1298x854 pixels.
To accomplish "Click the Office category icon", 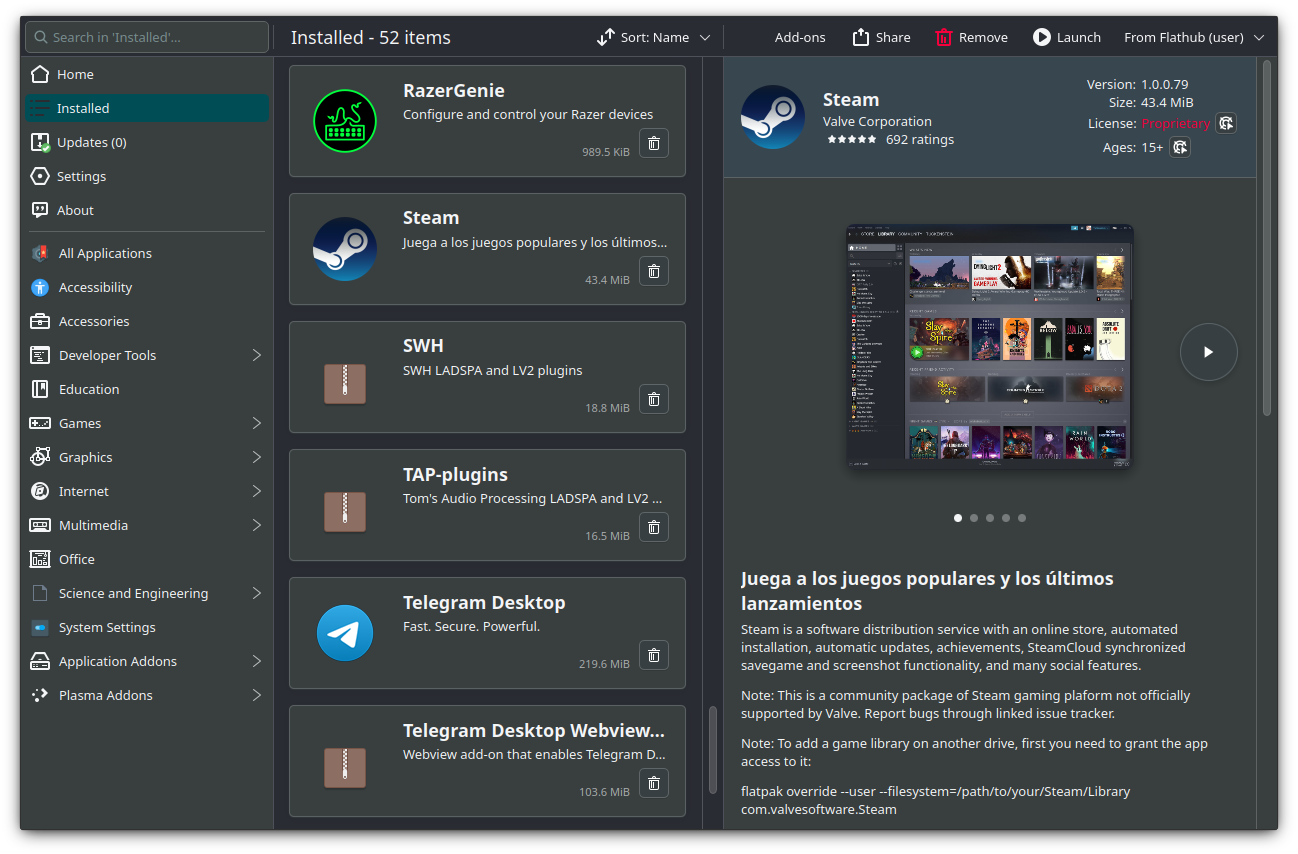I will coord(40,559).
